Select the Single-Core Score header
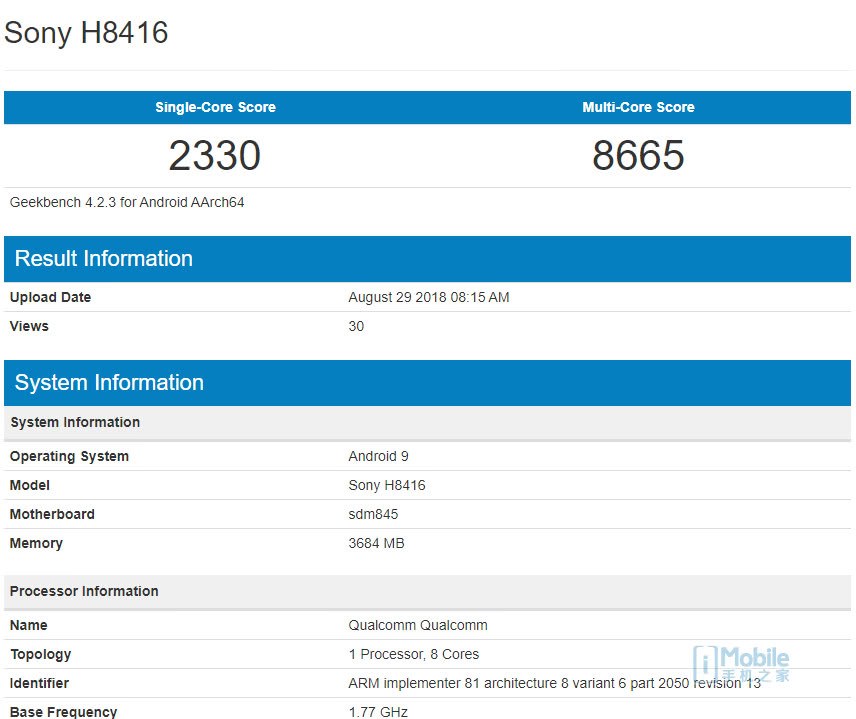The height and width of the screenshot is (719, 856). [215, 107]
